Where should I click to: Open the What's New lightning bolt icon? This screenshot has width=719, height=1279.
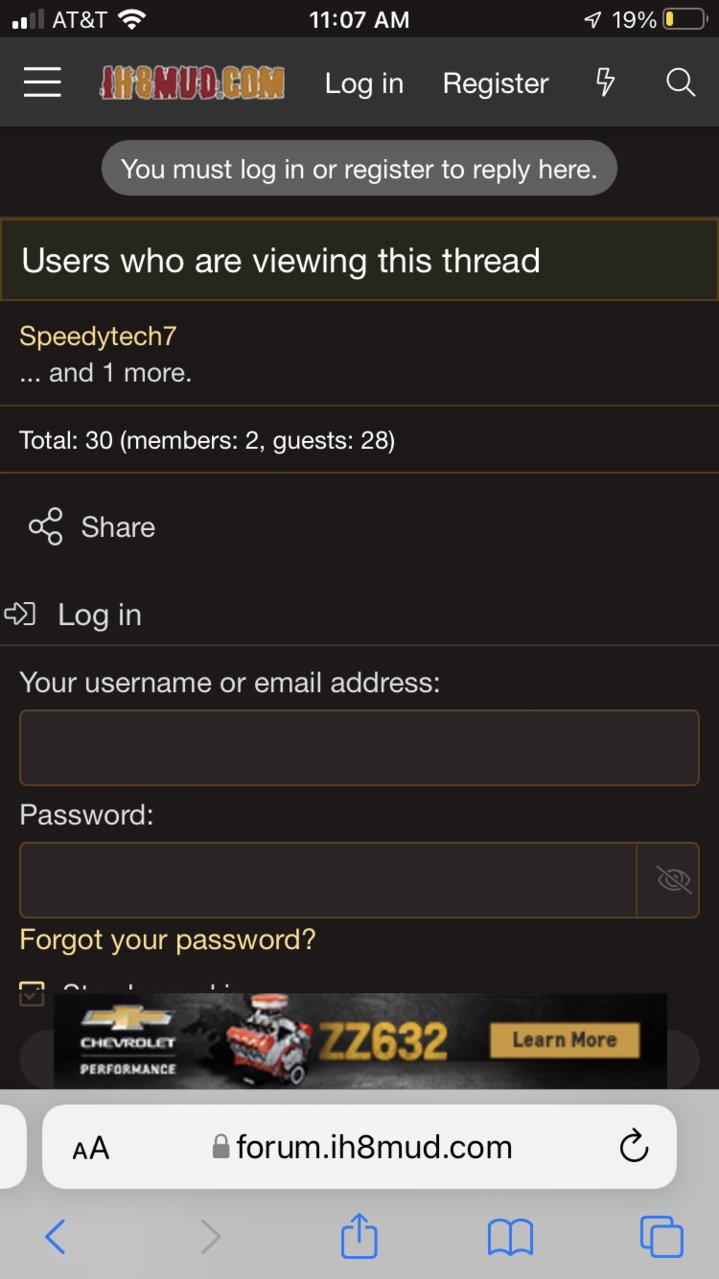point(605,83)
